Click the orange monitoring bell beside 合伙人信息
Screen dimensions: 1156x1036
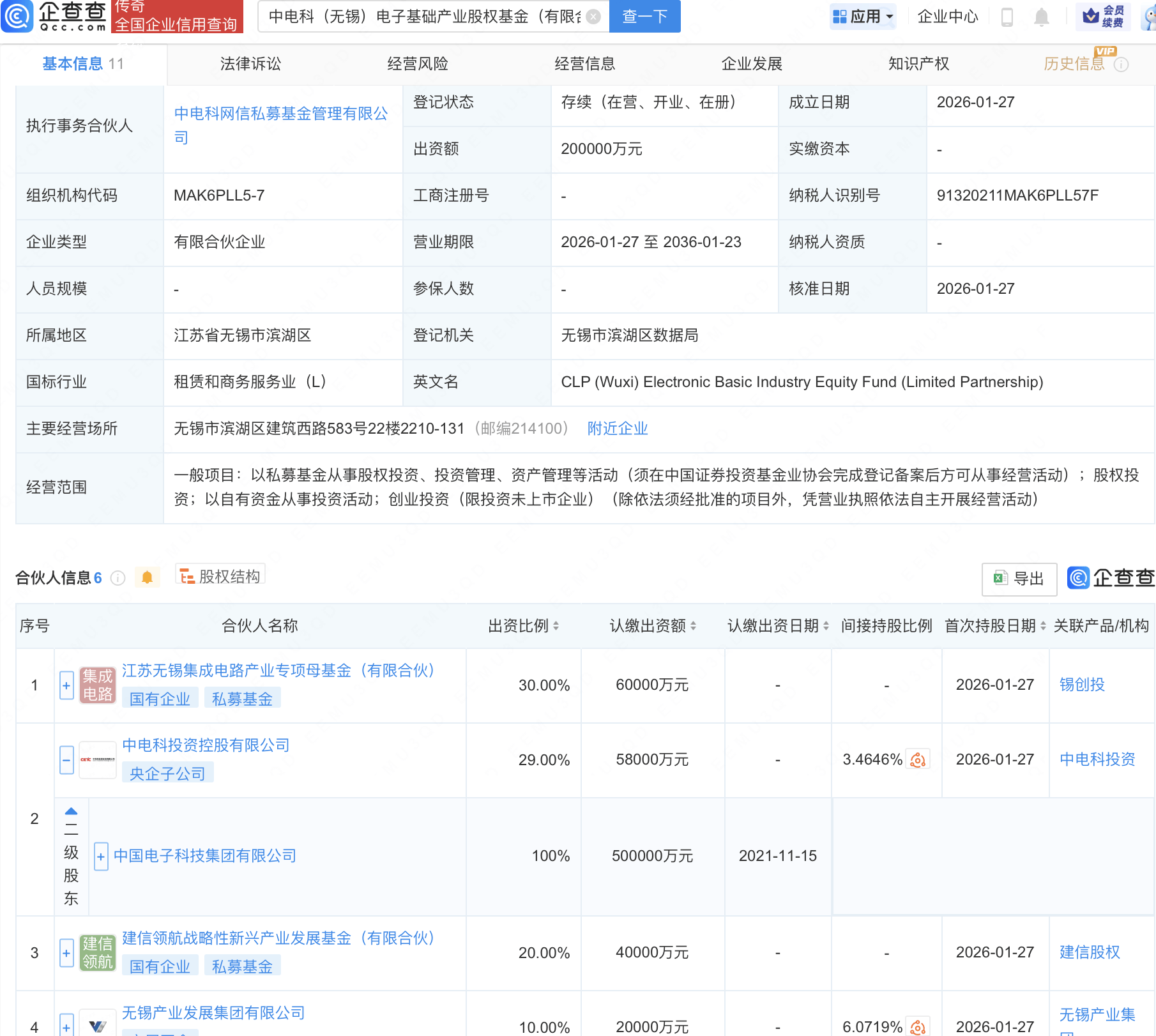point(147,577)
